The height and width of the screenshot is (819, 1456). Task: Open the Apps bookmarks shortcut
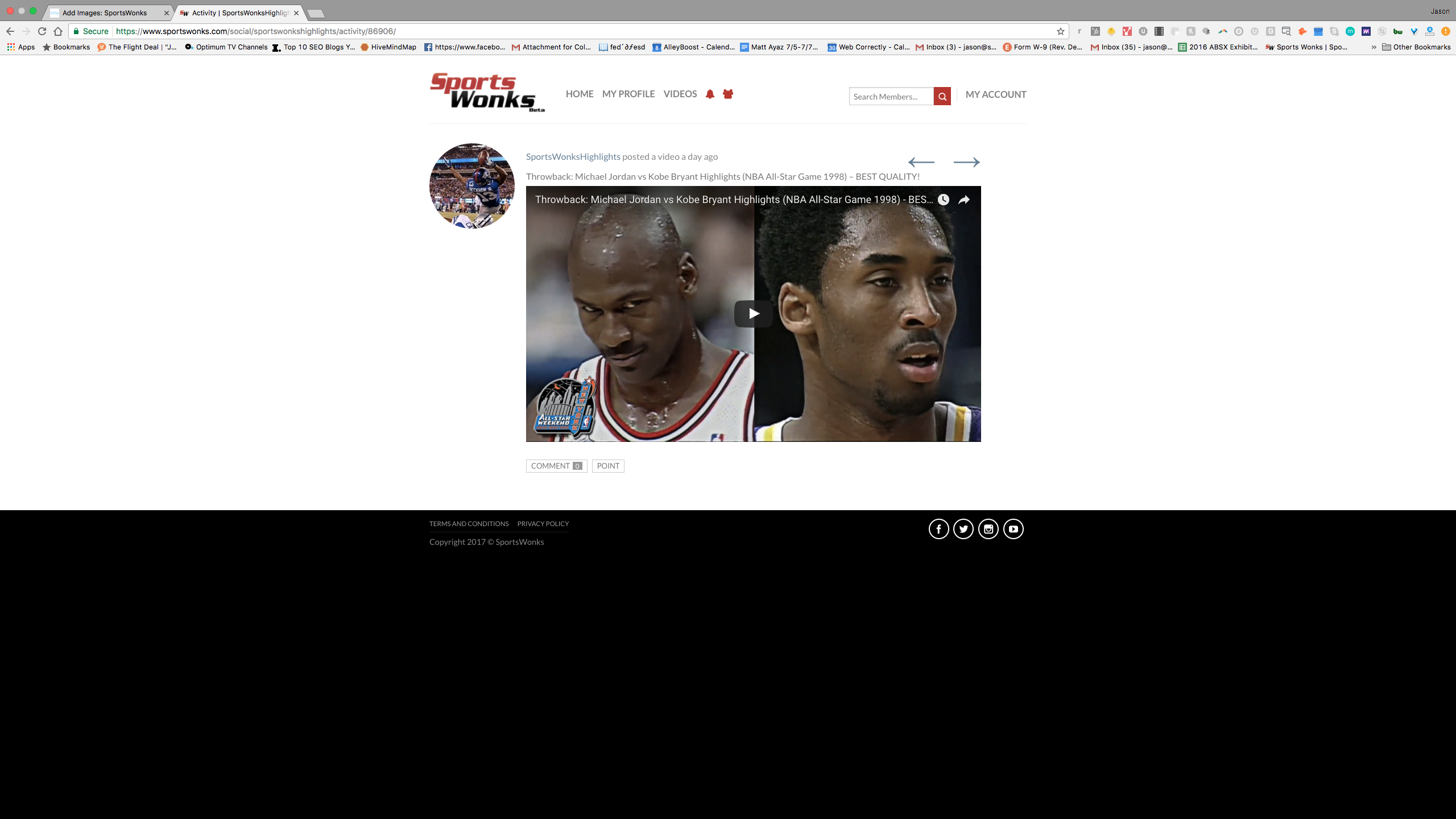pyautogui.click(x=21, y=47)
